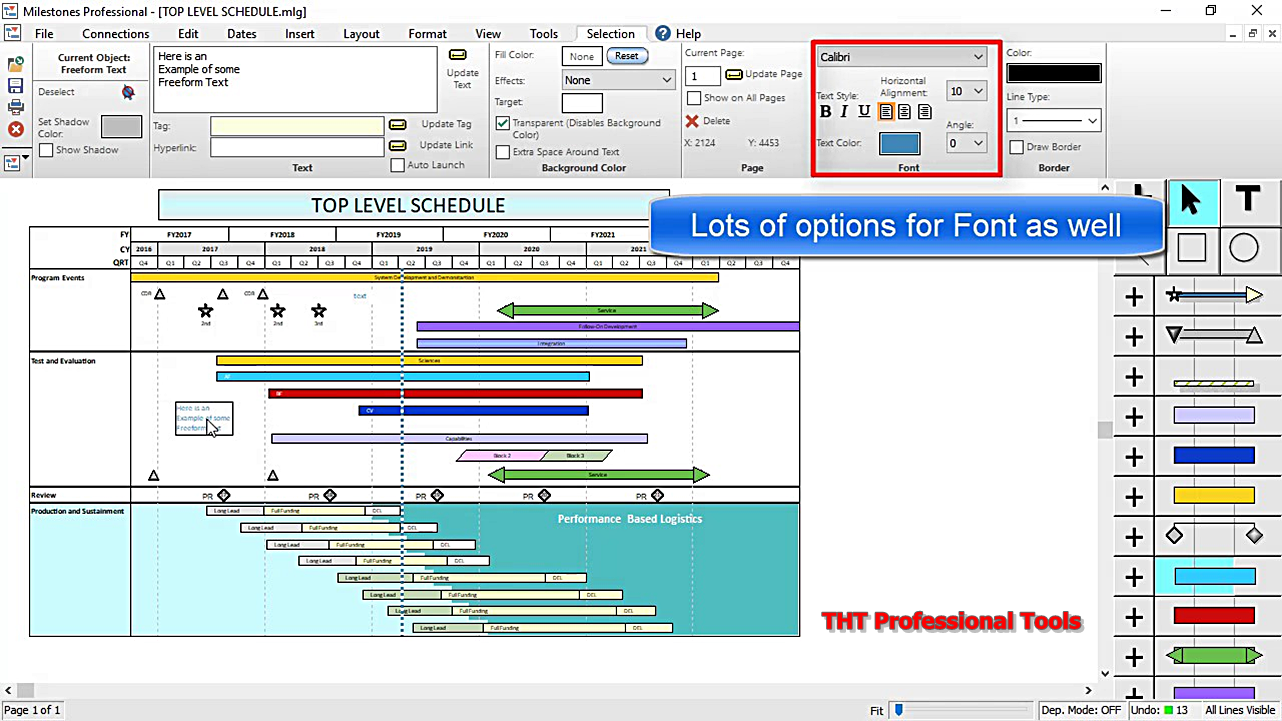Click plus beside yellow hatched bar

pos(1134,377)
